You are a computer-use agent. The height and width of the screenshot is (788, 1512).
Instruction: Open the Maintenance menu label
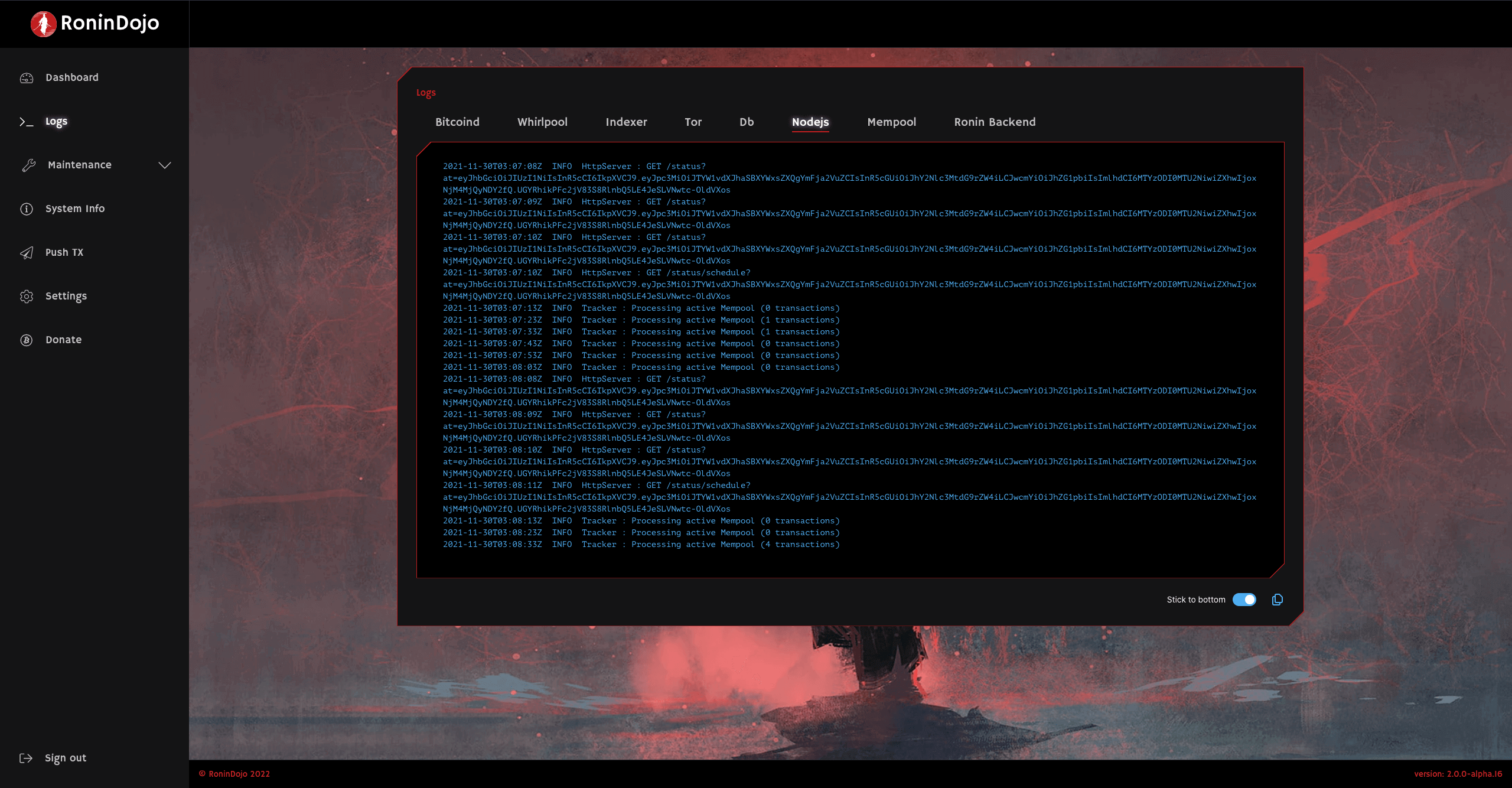(80, 165)
